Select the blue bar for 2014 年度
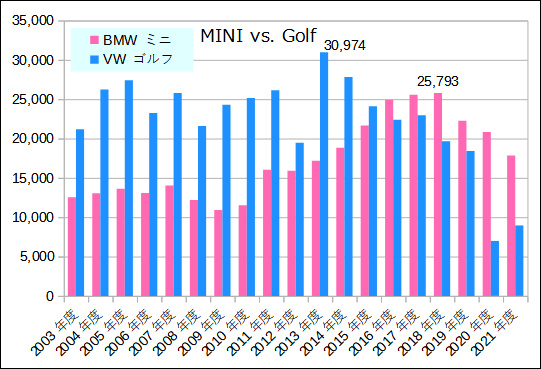Viewport: 541px width, 369px height. (348, 187)
